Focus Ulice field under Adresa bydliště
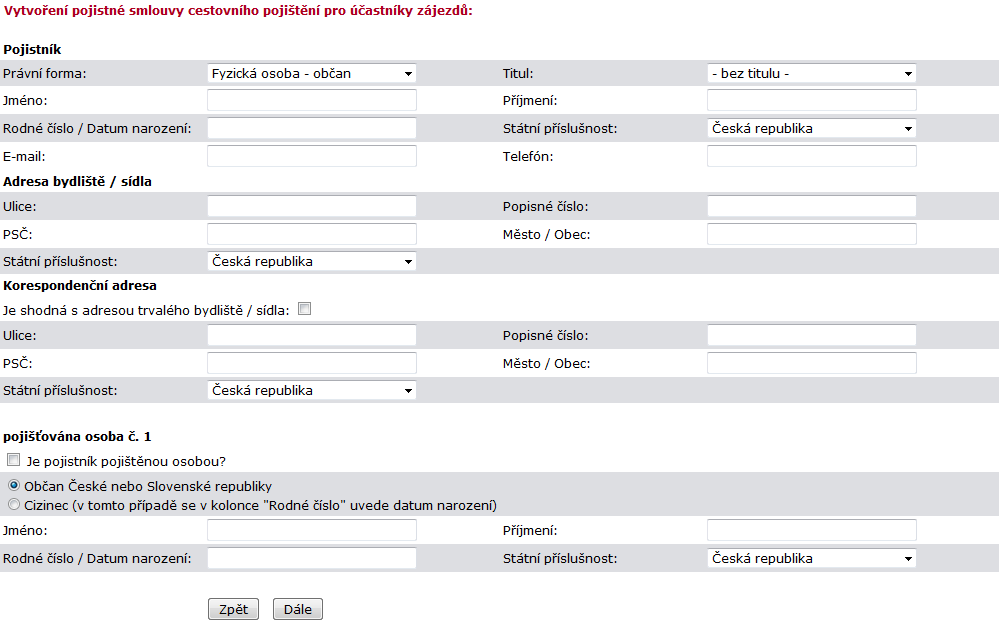Image resolution: width=999 pixels, height=623 pixels. point(312,206)
